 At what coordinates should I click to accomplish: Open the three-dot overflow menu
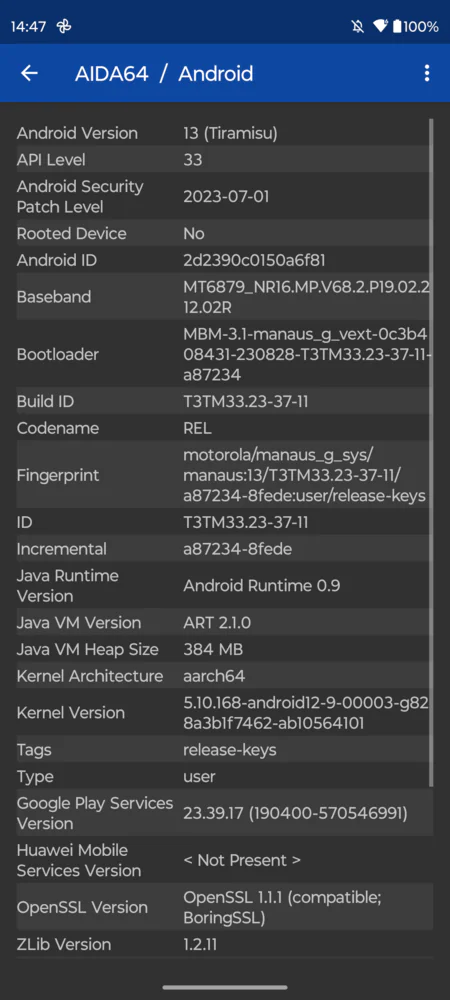tap(426, 73)
